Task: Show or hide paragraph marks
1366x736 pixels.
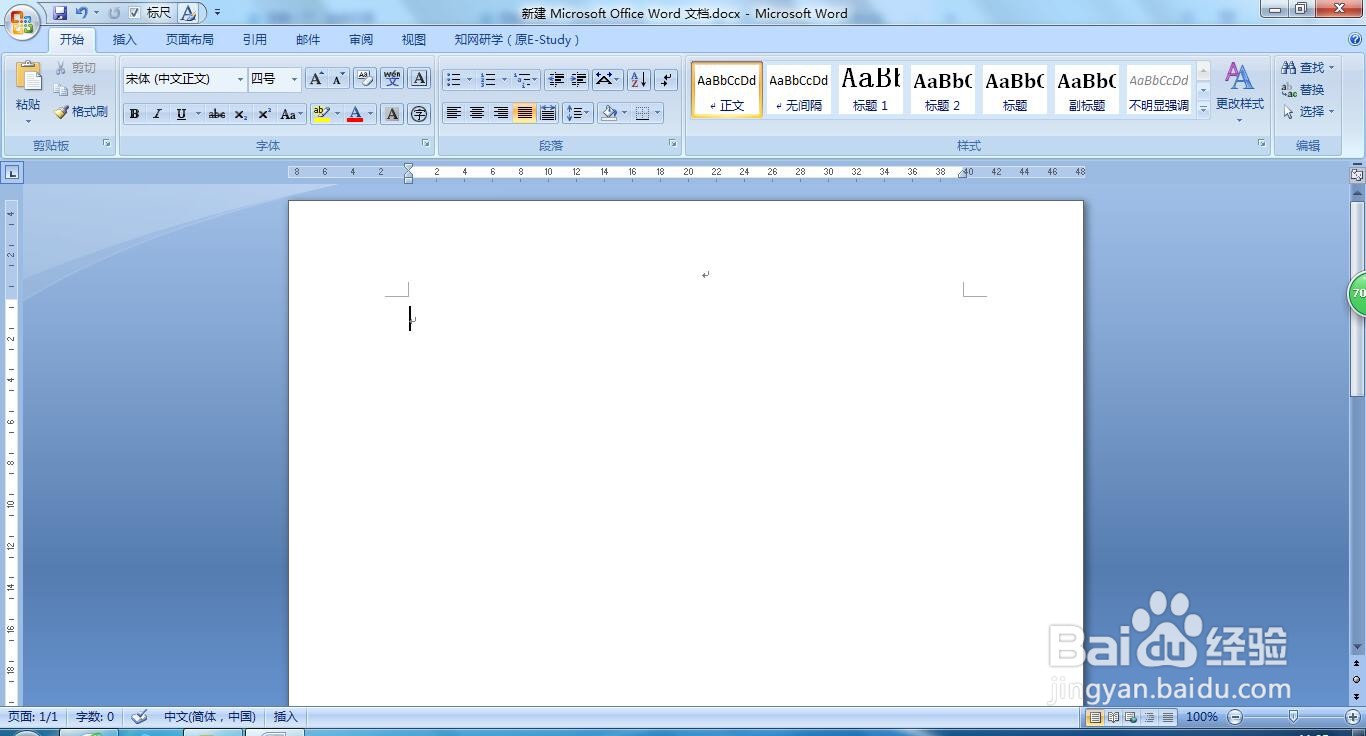Action: (666, 79)
